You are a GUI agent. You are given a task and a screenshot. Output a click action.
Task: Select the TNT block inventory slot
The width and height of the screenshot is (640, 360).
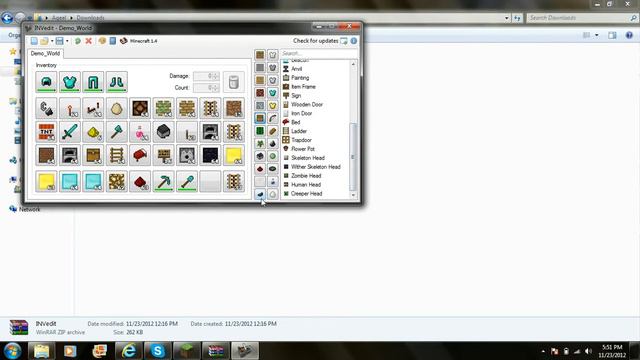click(x=46, y=132)
